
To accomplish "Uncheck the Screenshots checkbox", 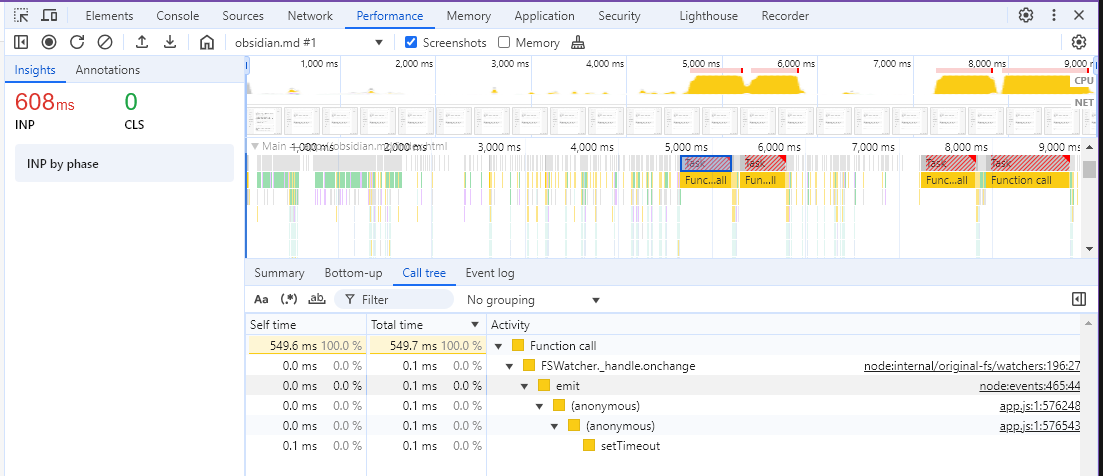I will click(411, 43).
